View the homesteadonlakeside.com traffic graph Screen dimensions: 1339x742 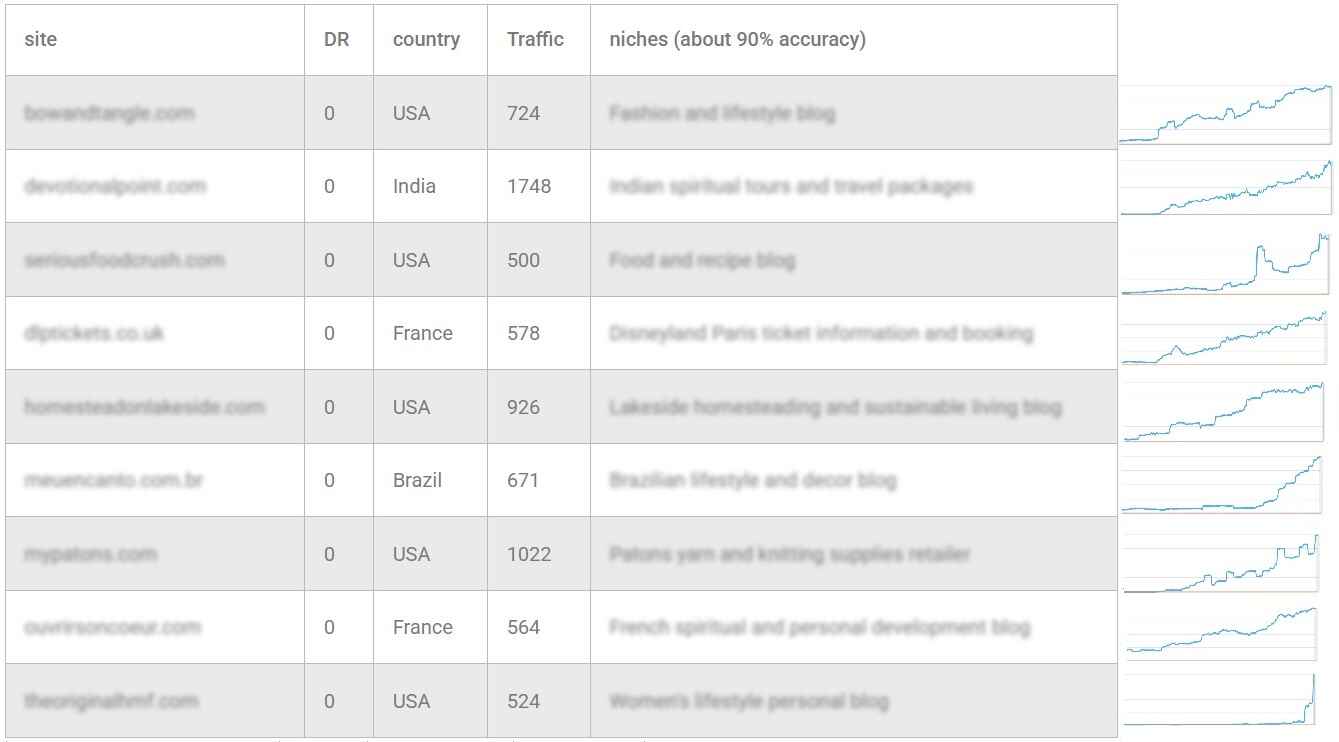coord(1225,411)
